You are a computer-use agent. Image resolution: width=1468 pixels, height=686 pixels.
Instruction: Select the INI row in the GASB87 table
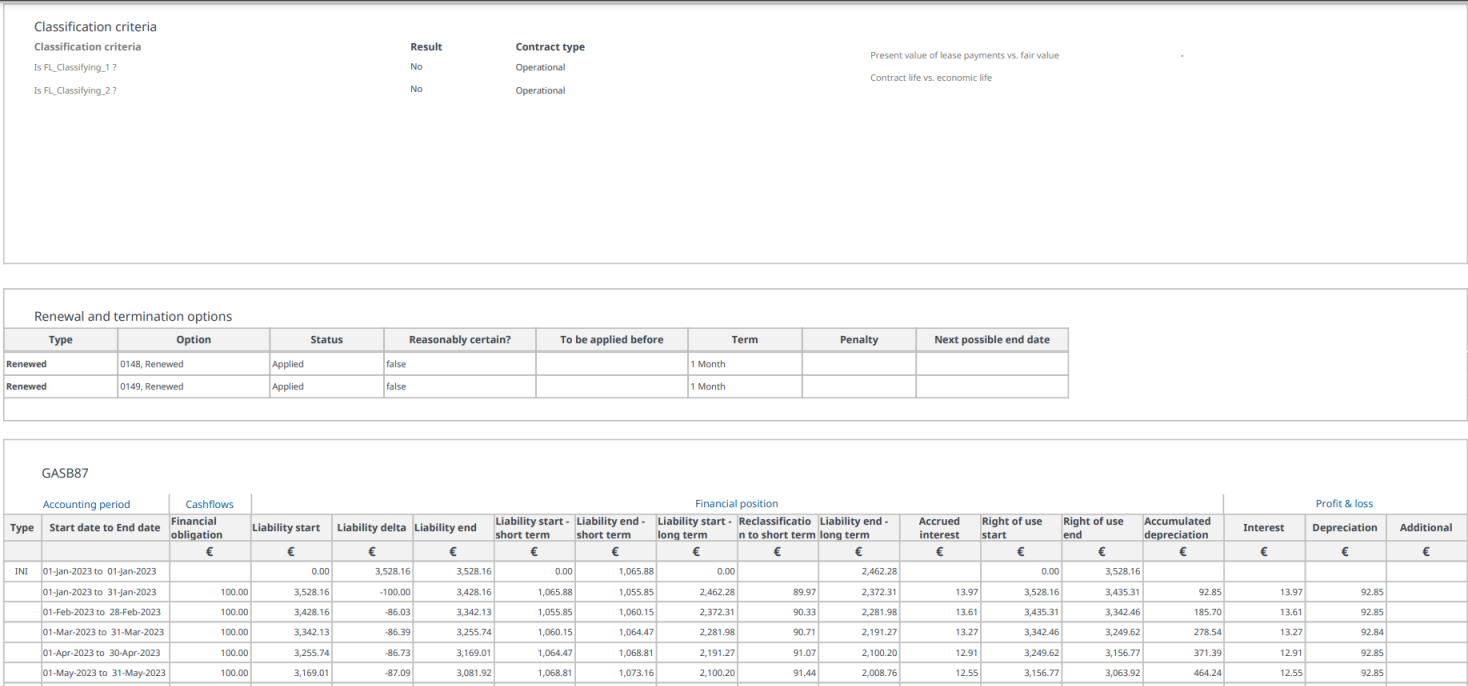(22, 571)
